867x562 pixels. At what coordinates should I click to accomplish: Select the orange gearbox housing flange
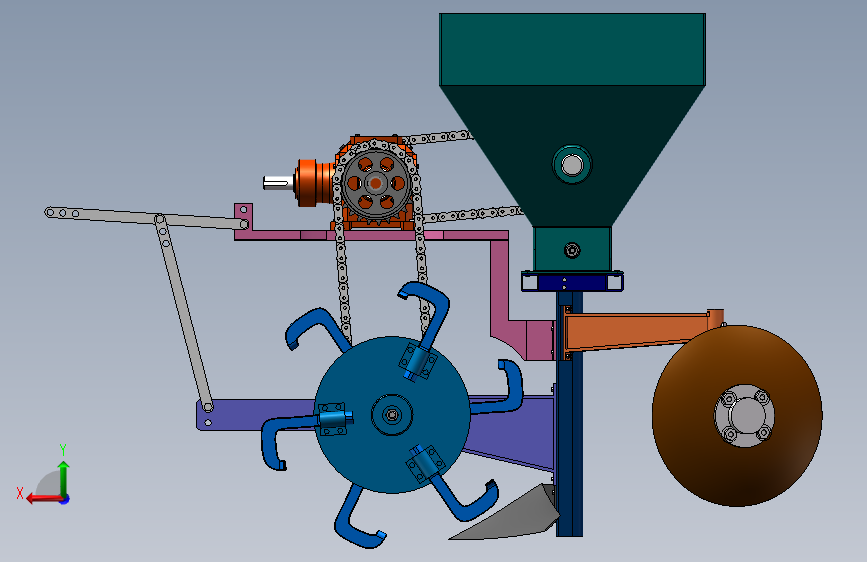(307, 183)
